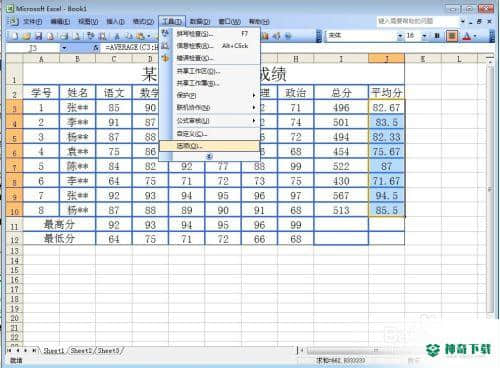Click the font color A icon
Viewport: 500px width, 368px height.
(x=467, y=36)
